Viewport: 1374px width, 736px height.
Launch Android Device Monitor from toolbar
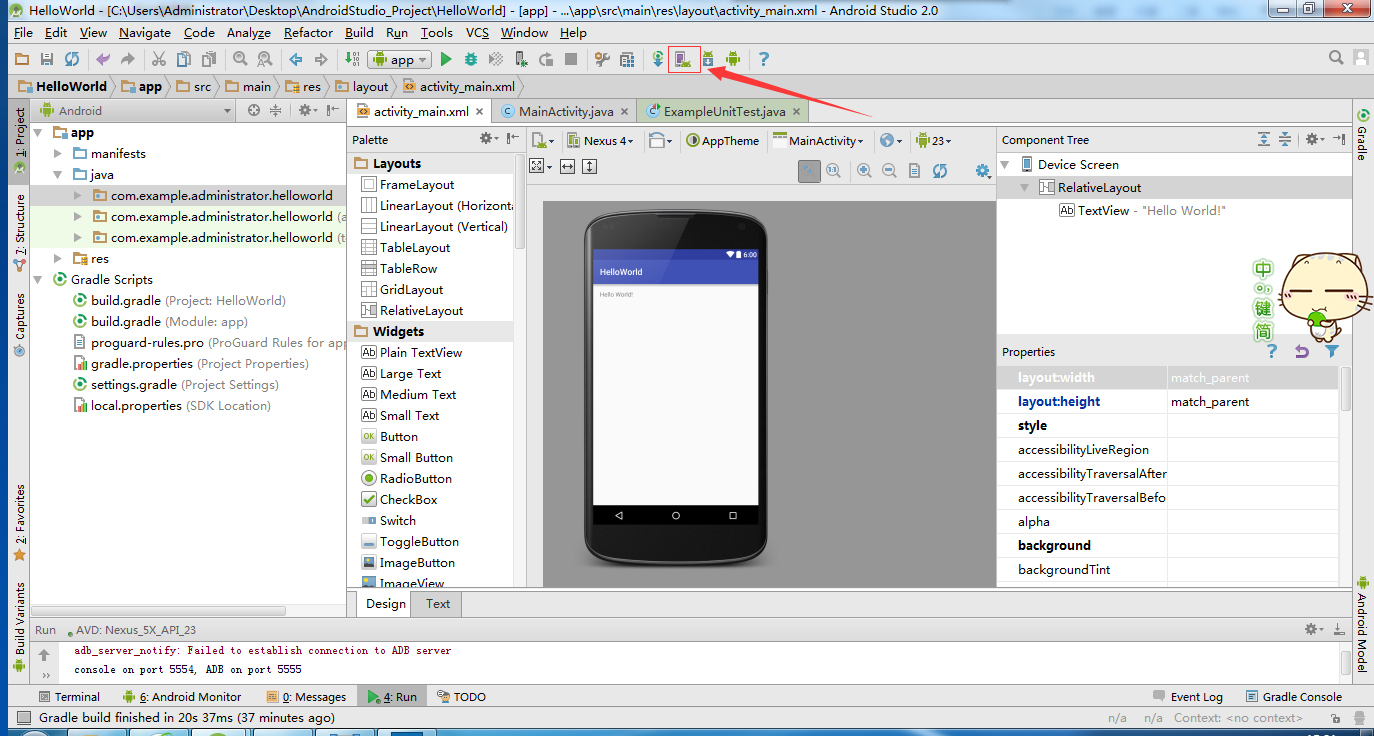(734, 59)
